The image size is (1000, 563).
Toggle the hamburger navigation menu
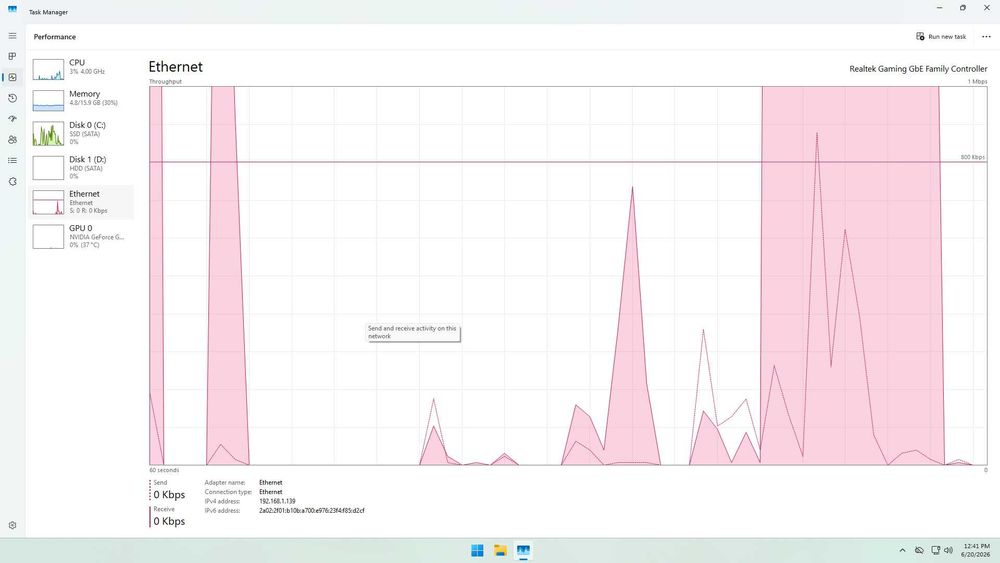point(12,36)
